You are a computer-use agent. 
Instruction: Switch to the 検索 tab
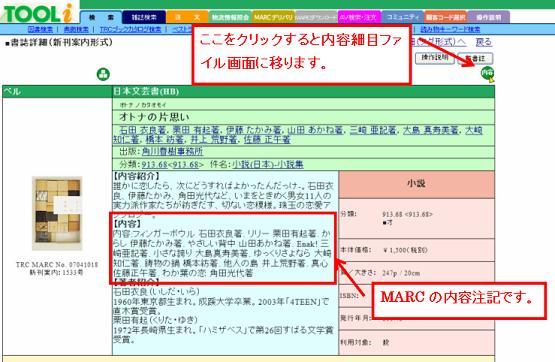[101, 17]
